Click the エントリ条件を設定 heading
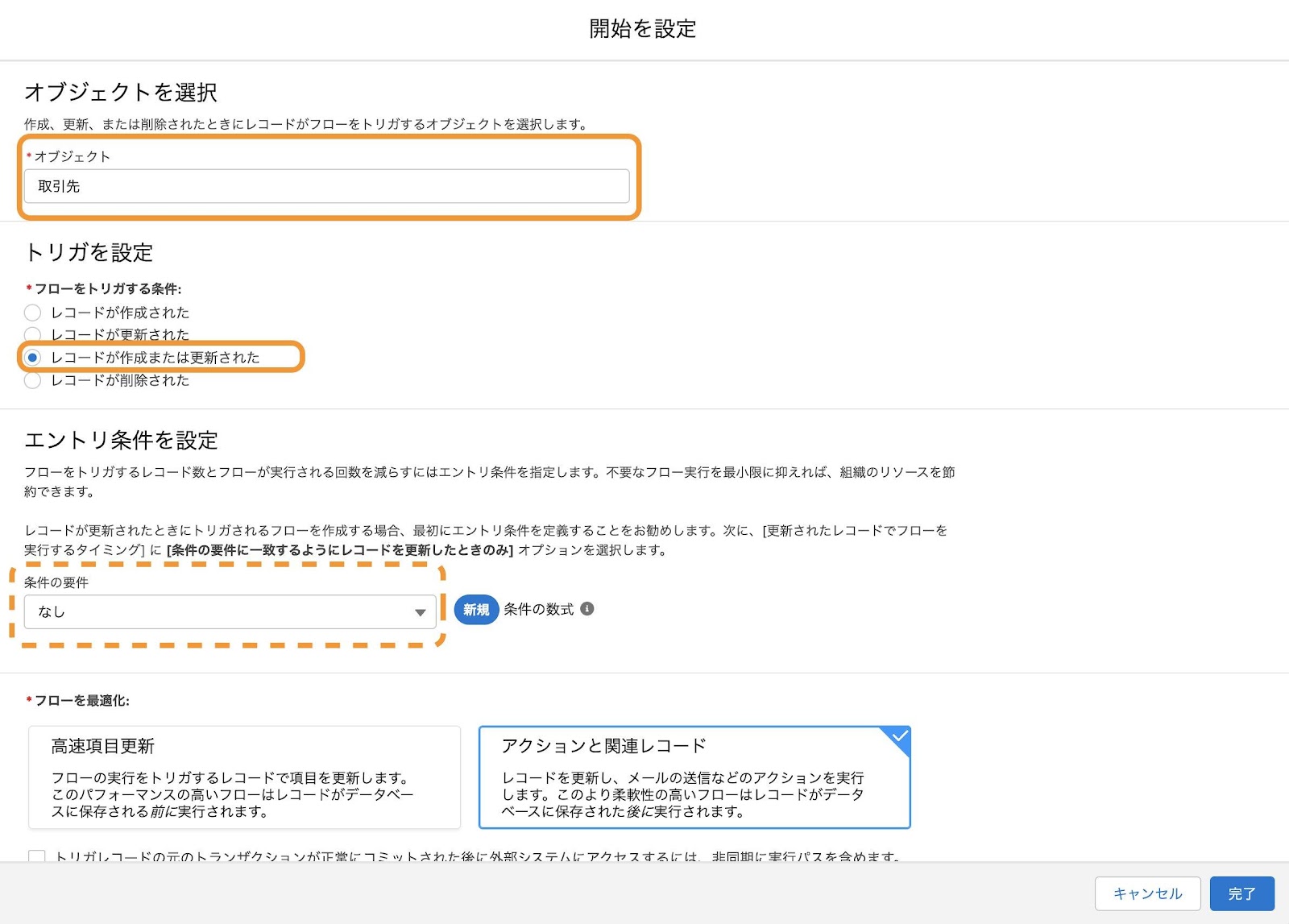Viewport: 1289px width, 924px height. [x=122, y=441]
